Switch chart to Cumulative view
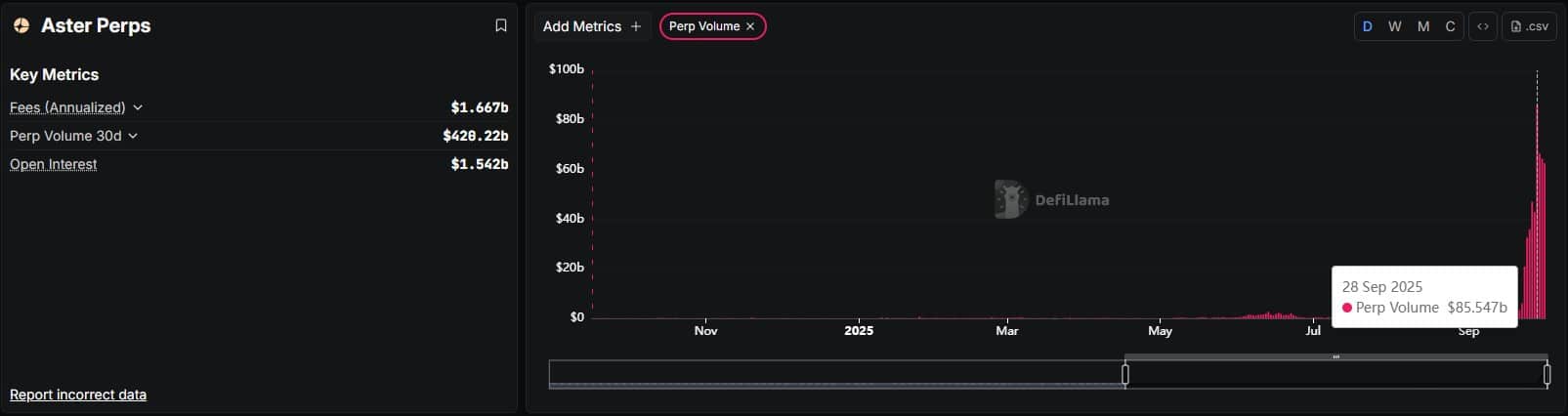1568x416 pixels. (1450, 26)
